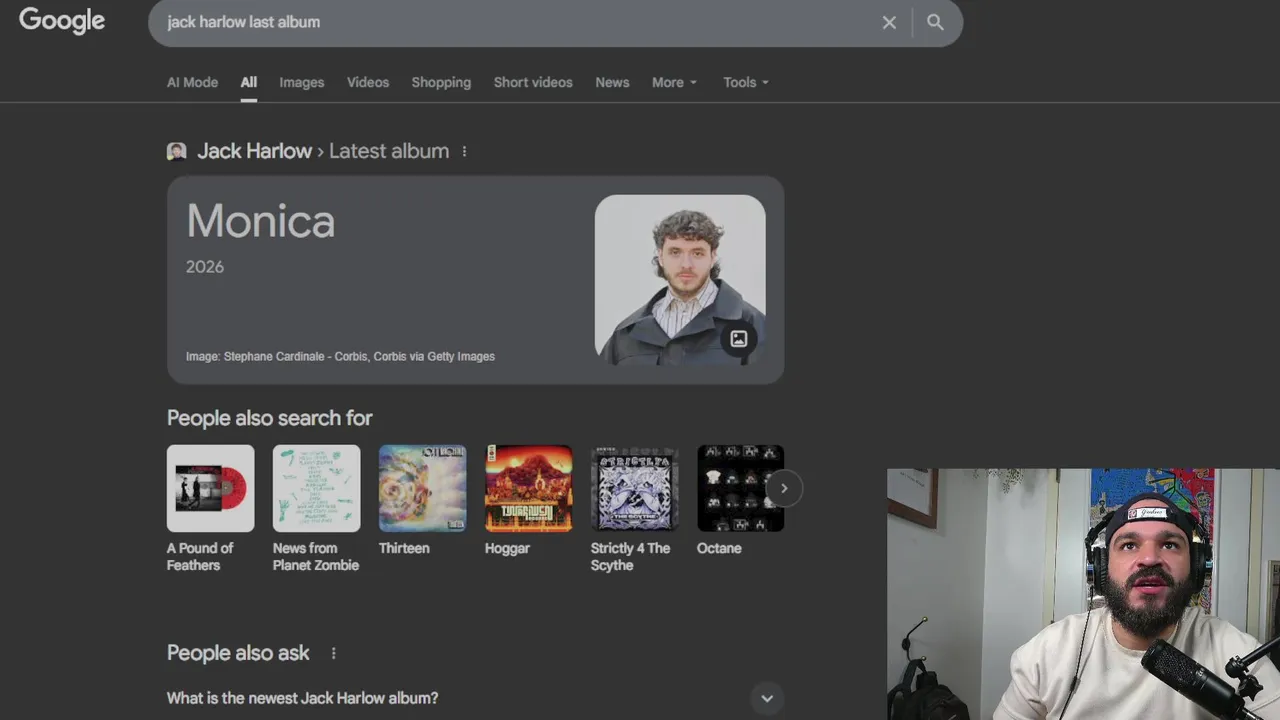1280x720 pixels.
Task: Clear the search query with the X icon
Action: [889, 22]
